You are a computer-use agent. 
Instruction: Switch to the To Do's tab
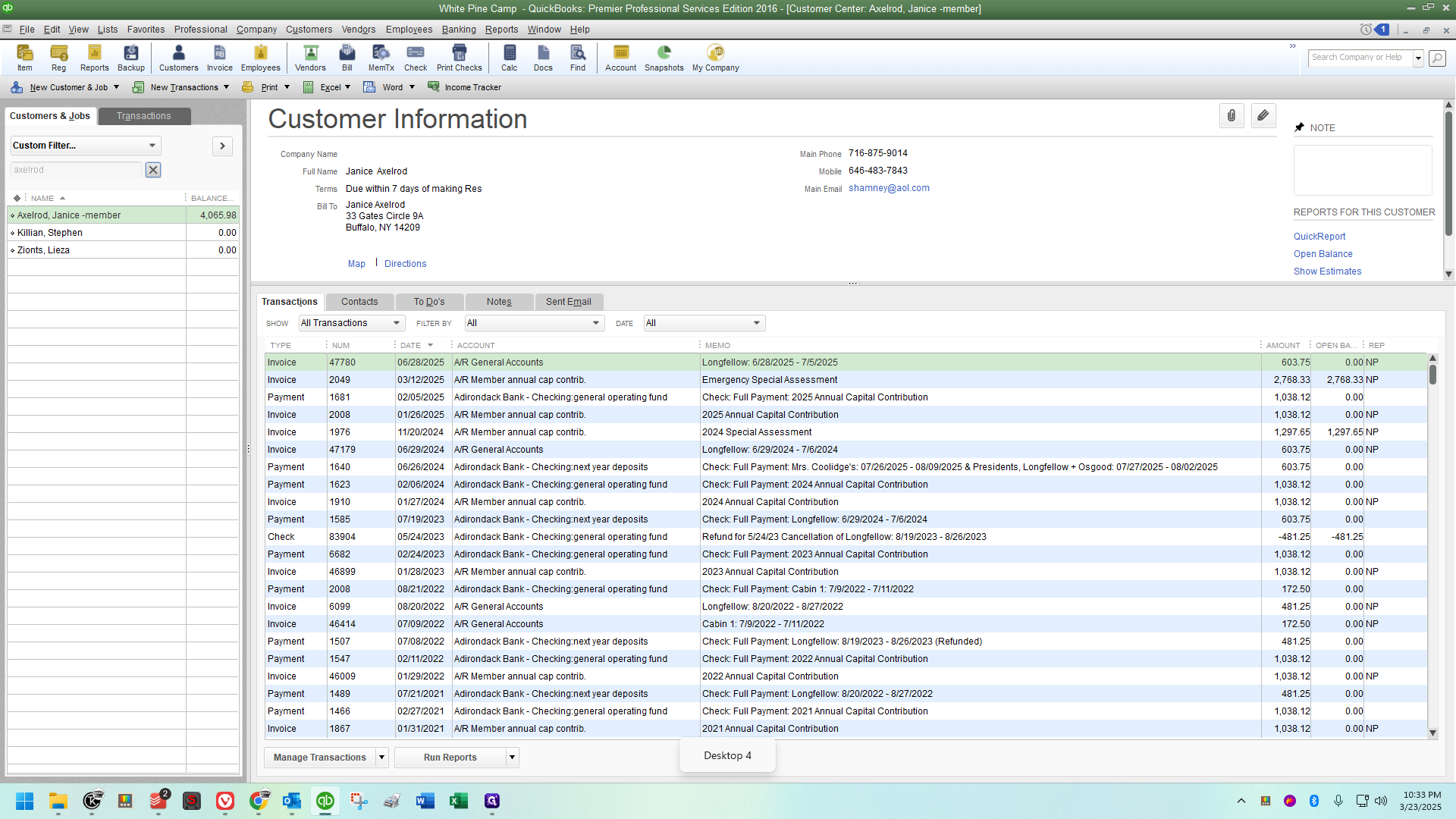click(x=429, y=302)
